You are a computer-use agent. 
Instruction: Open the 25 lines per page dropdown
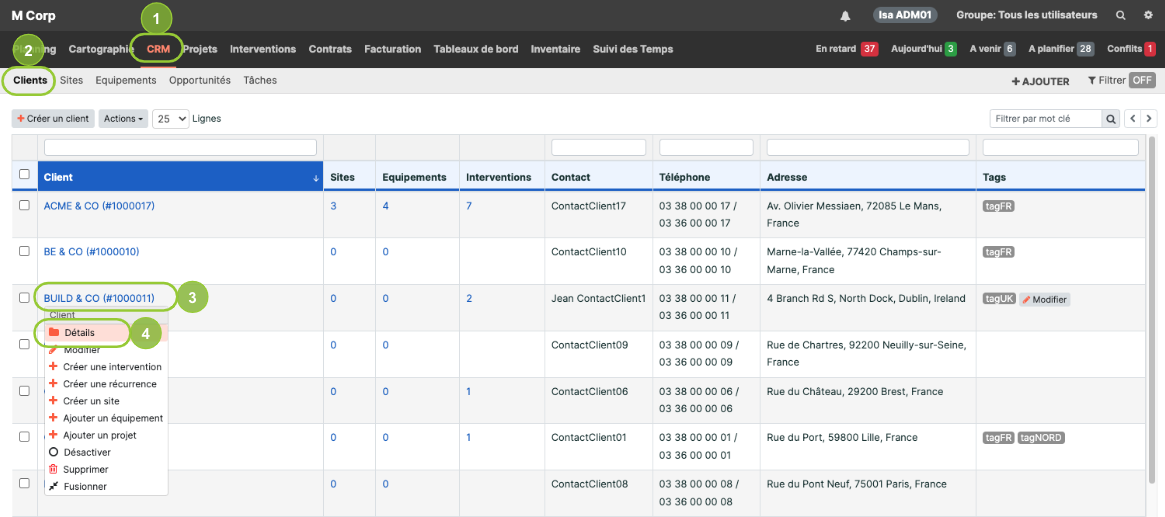(171, 119)
